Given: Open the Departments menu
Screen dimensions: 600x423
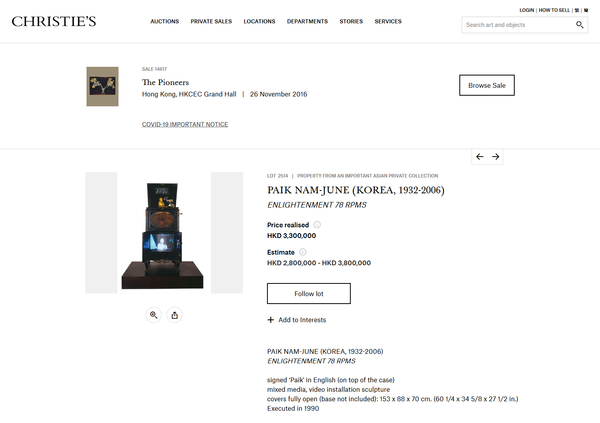Looking at the screenshot, I should pyautogui.click(x=307, y=21).
